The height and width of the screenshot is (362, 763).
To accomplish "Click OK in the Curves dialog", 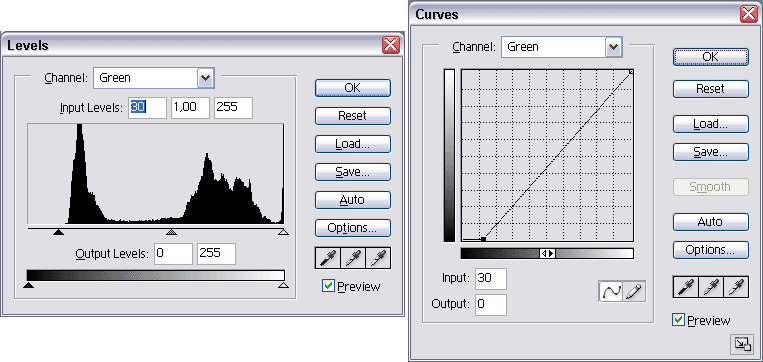I will click(711, 56).
